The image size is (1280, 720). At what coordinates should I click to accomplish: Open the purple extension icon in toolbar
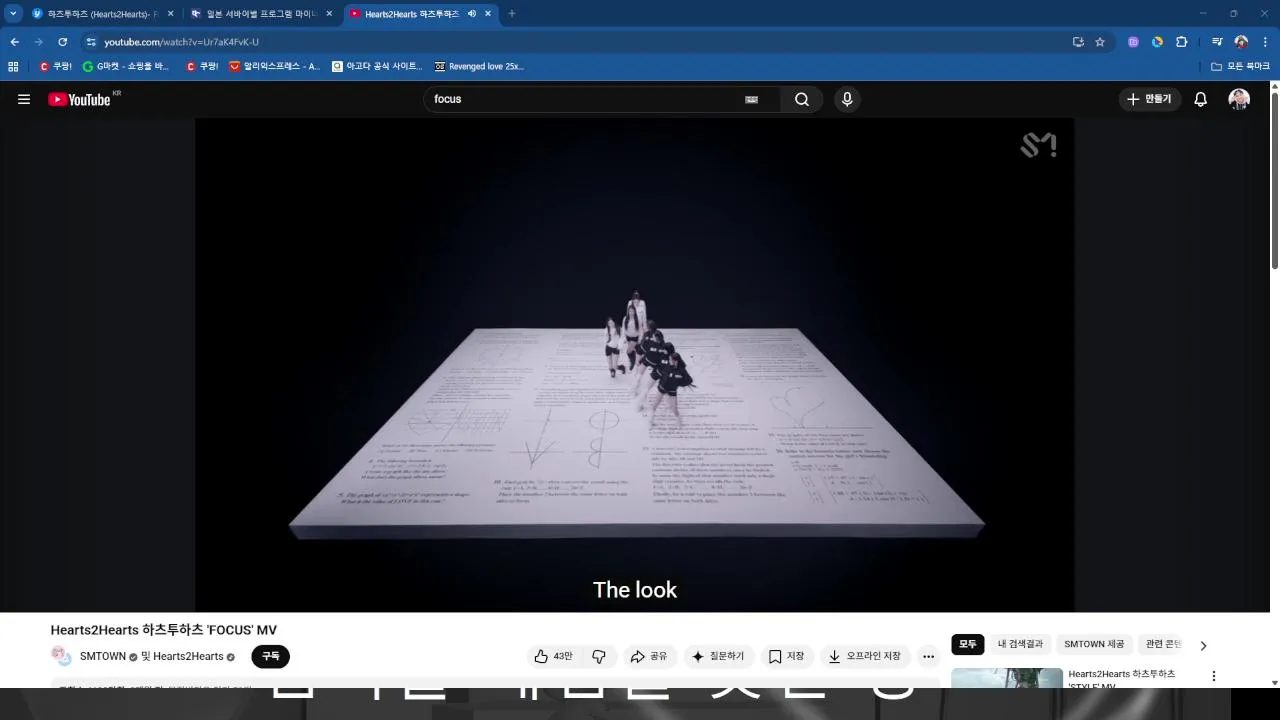pyautogui.click(x=1133, y=42)
